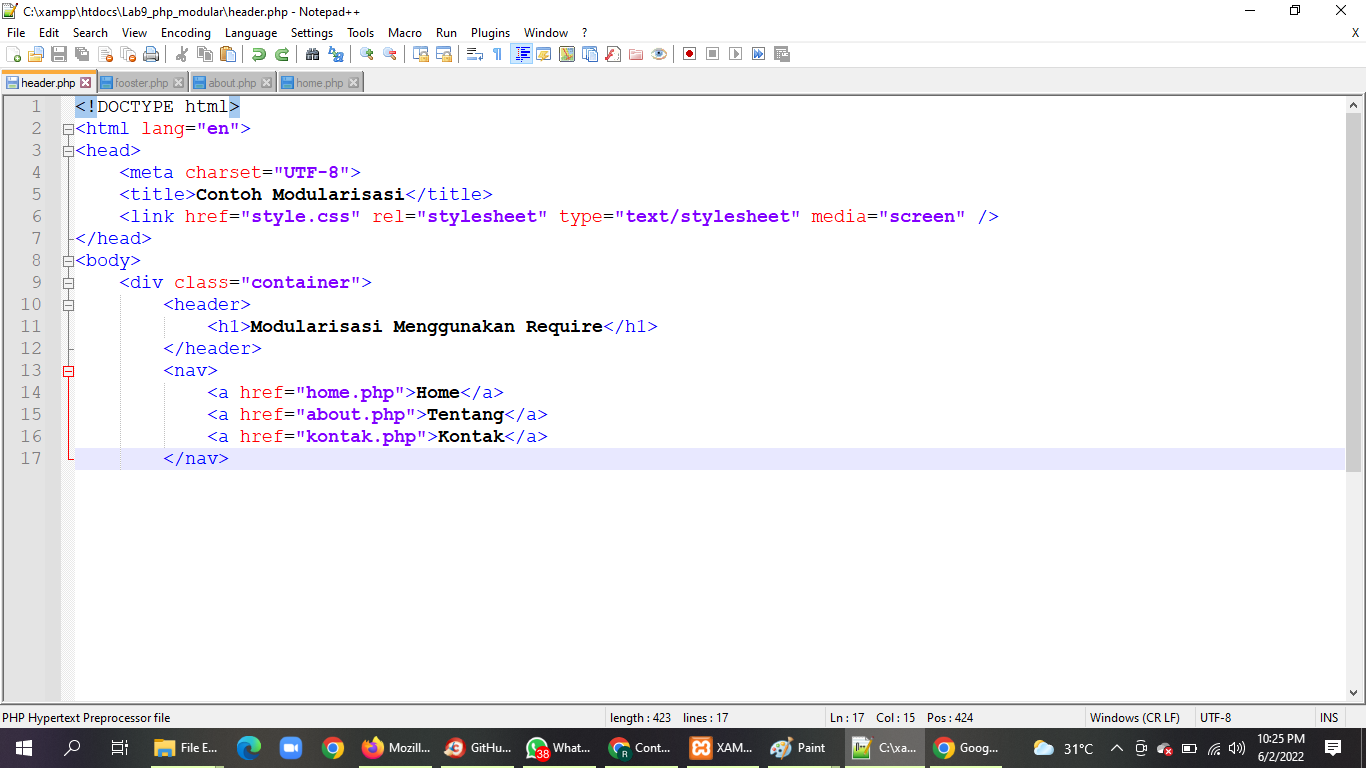This screenshot has width=1366, height=768.
Task: Click the Playback macro icon
Action: tap(736, 54)
